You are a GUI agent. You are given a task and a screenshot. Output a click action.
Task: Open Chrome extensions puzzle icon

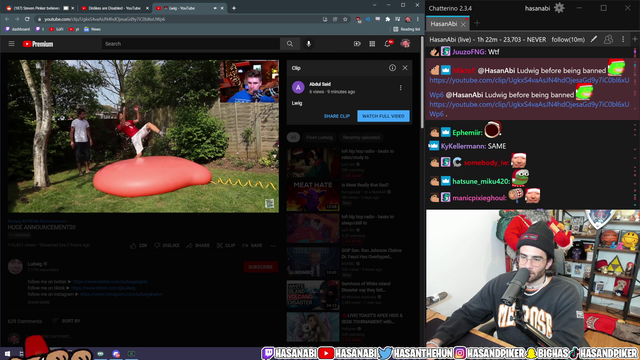click(x=387, y=19)
